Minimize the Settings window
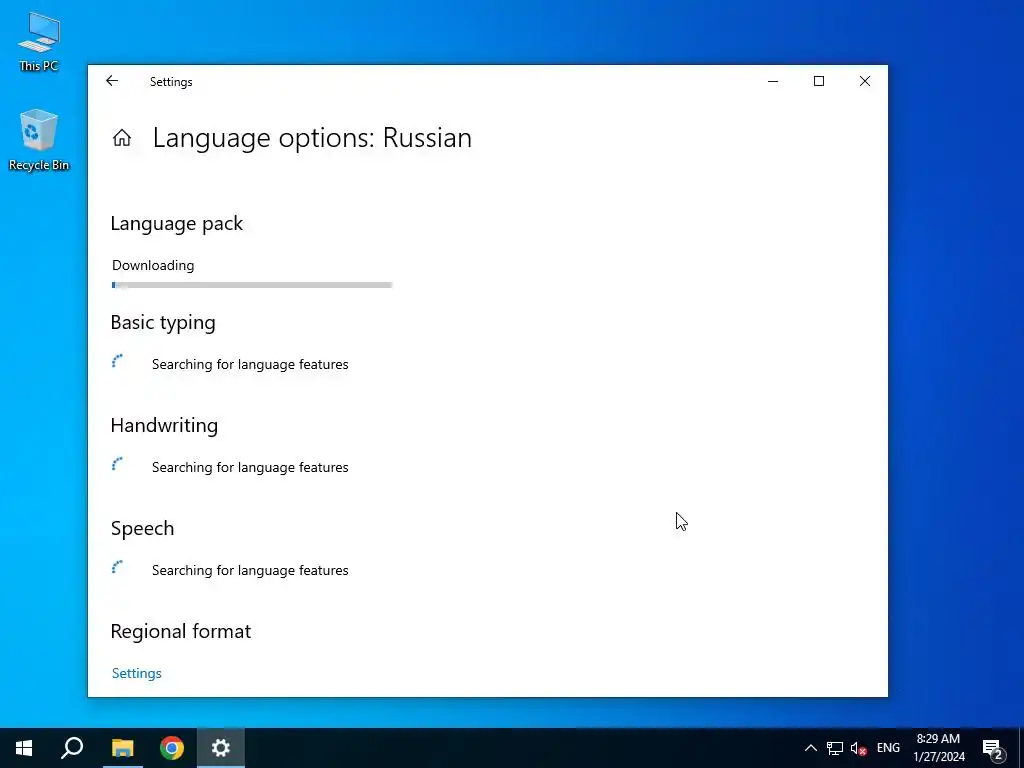 coord(773,81)
